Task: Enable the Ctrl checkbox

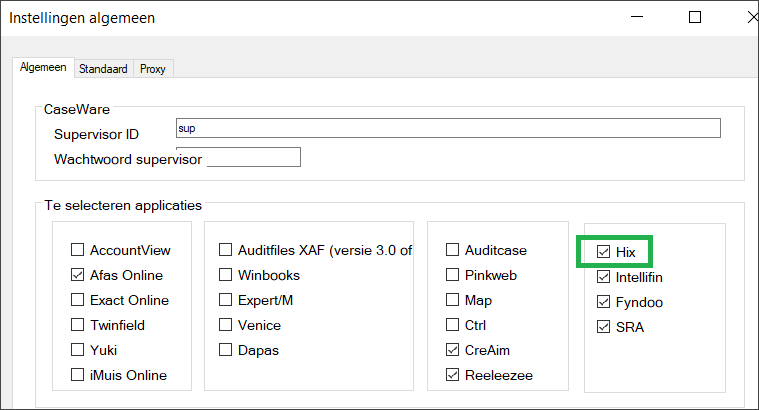Action: pyautogui.click(x=453, y=325)
